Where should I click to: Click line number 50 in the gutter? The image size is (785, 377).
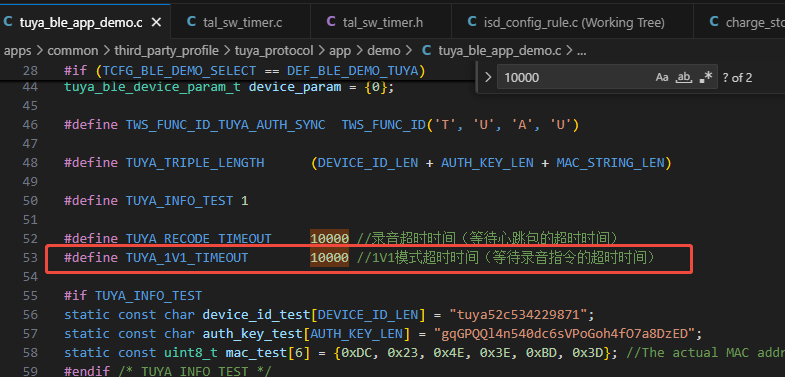coord(30,201)
